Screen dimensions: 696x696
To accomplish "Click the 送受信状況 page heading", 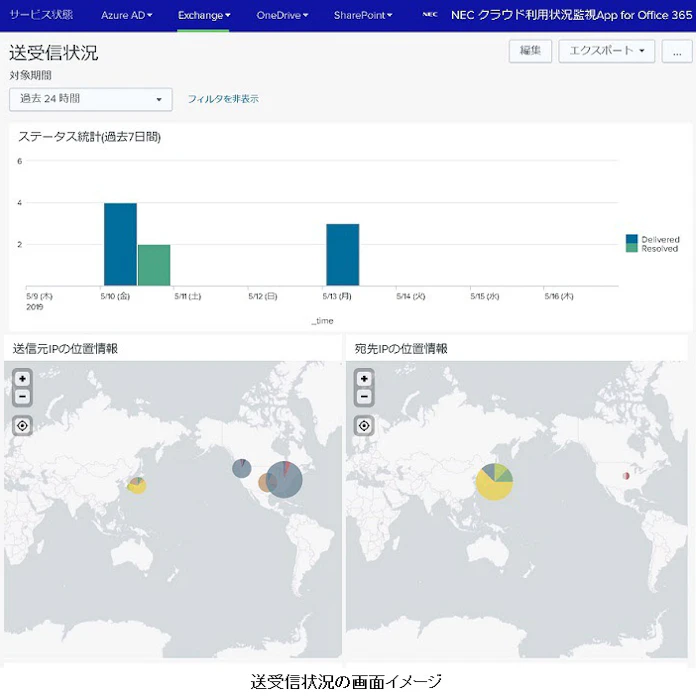I will (x=53, y=53).
